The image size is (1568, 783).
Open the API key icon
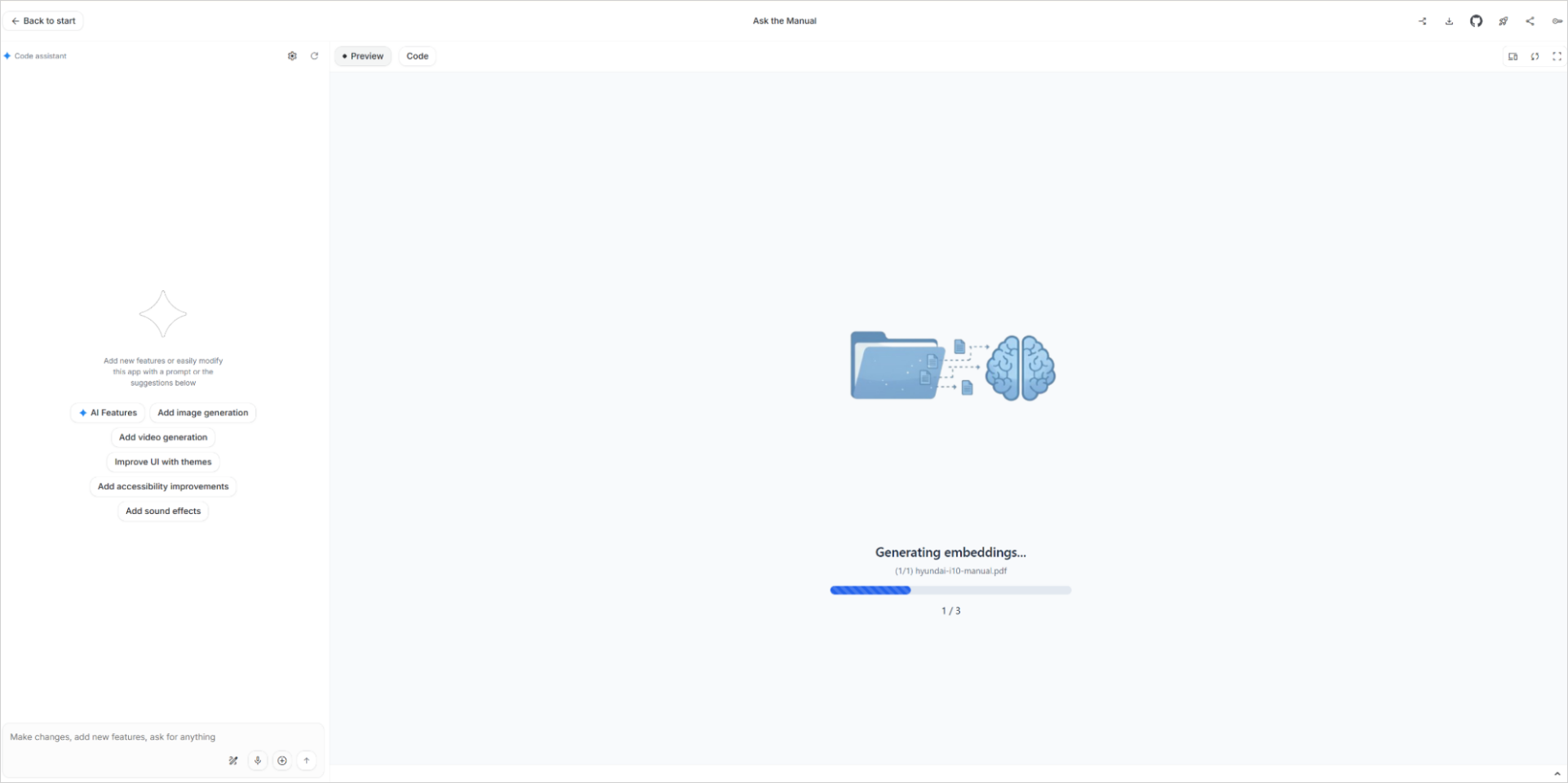[1557, 21]
